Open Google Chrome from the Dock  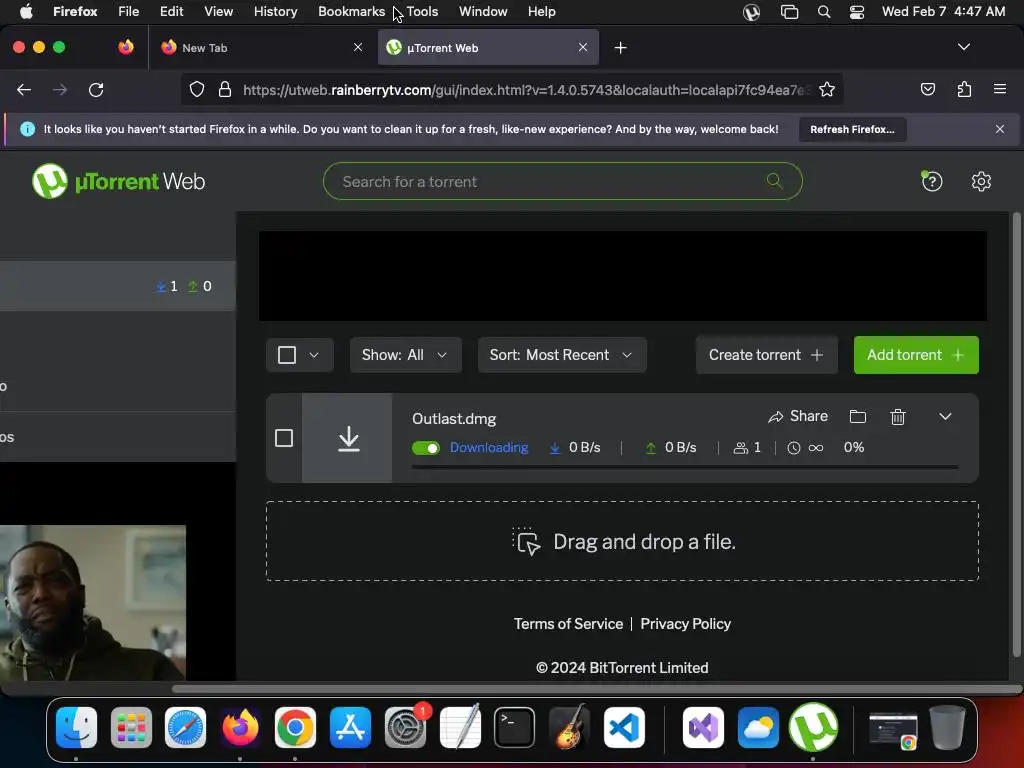click(295, 727)
